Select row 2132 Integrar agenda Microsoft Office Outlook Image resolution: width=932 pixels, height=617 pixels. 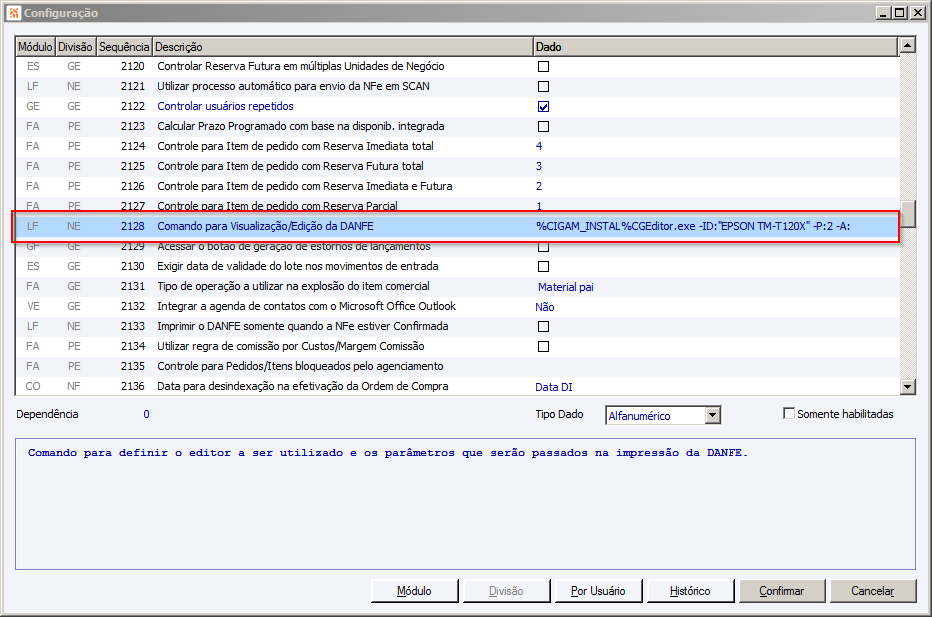click(x=456, y=307)
